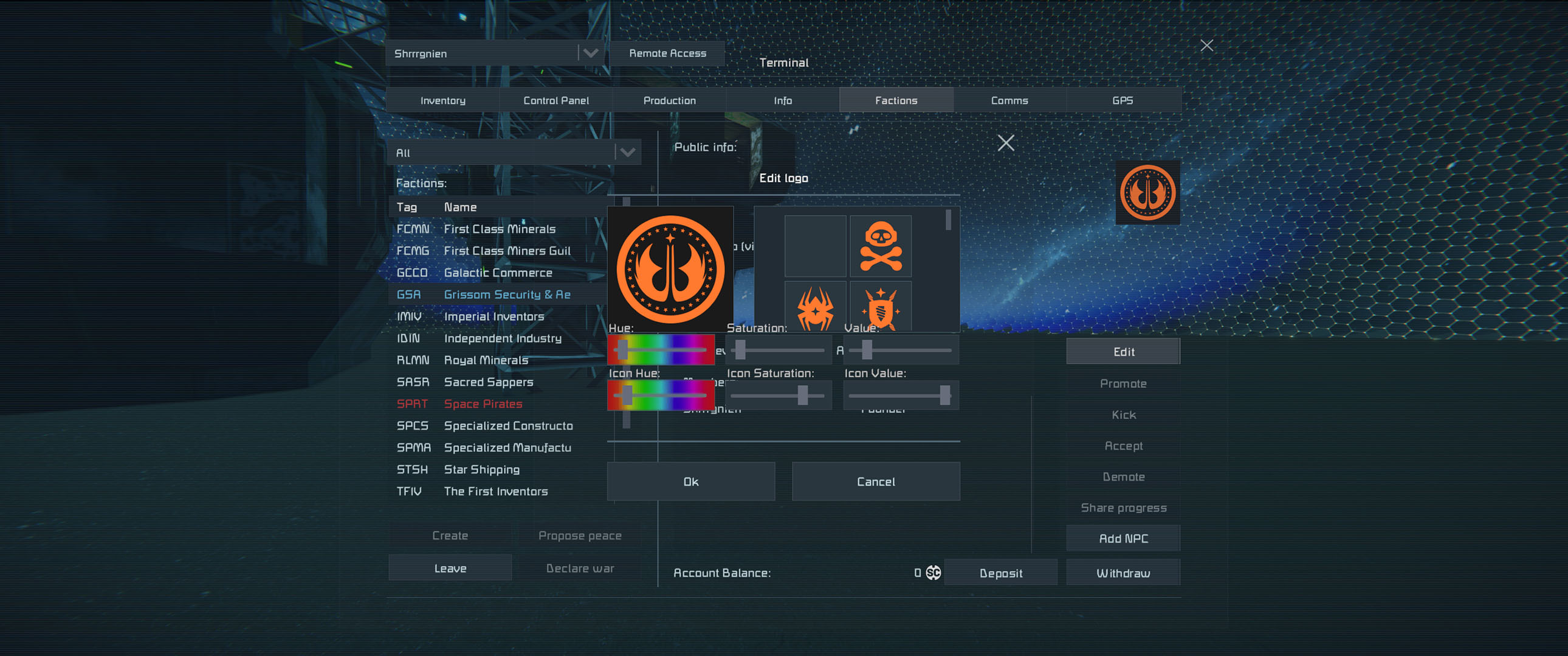Select Space Pirates faction in list
This screenshot has height=656, width=1568.
pos(483,404)
